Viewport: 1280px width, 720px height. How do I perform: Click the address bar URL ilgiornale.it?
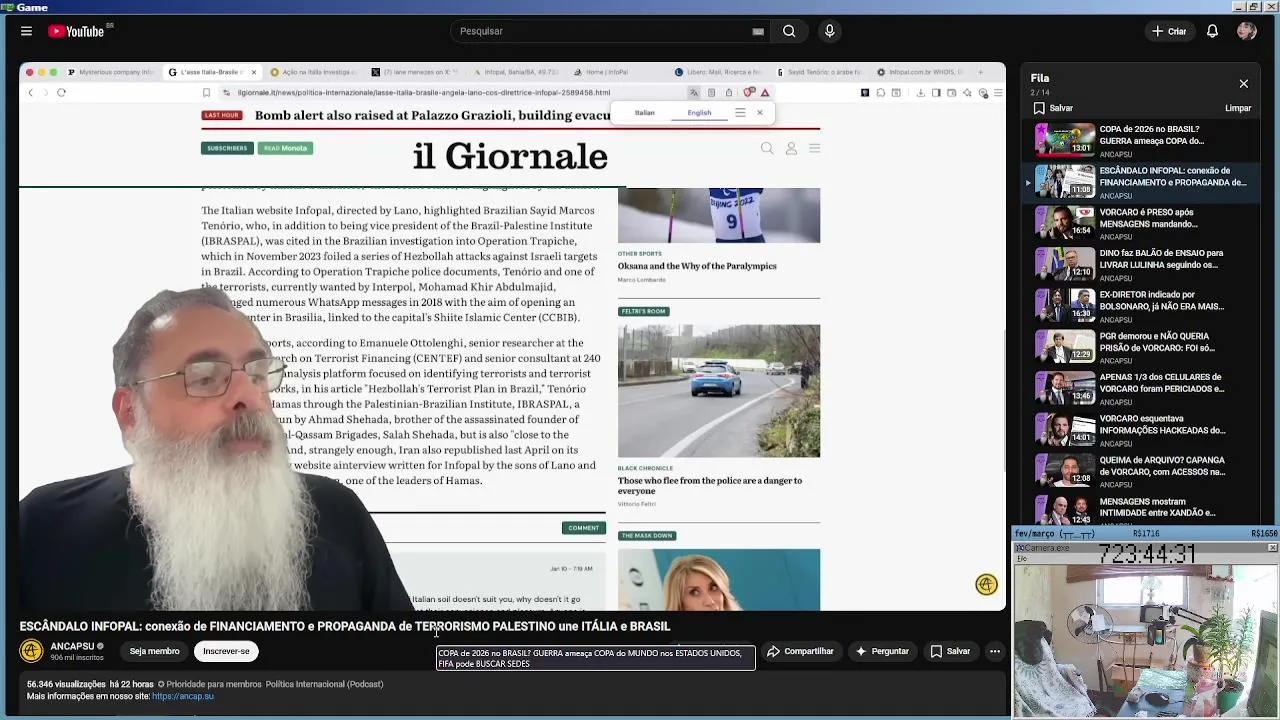coord(424,93)
